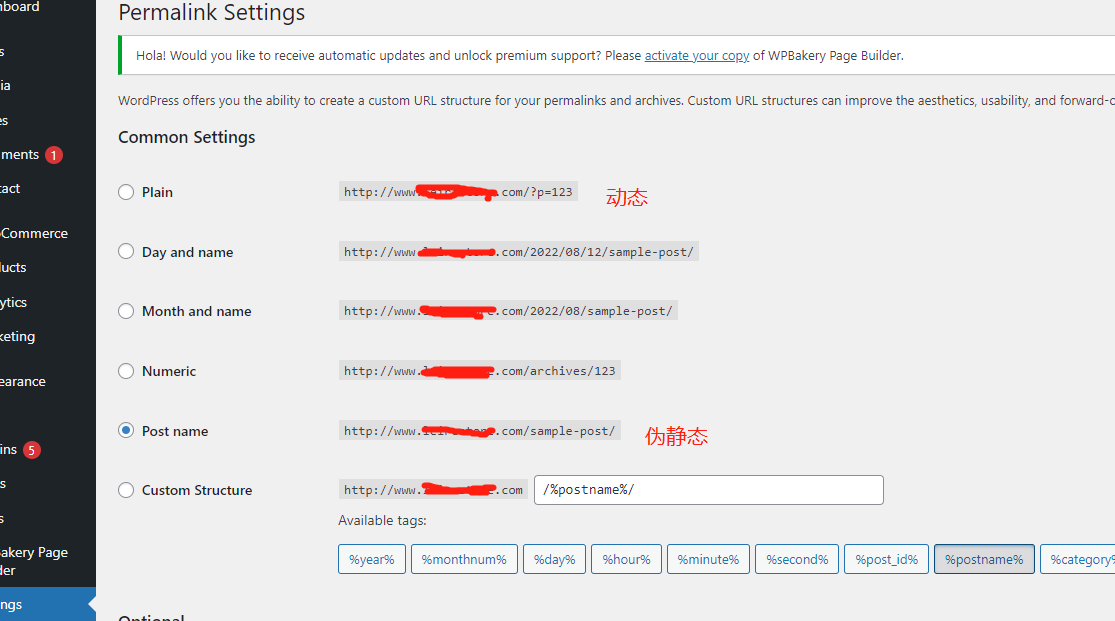Click the %post_id% tag button
The width and height of the screenshot is (1115, 621).
[887, 559]
